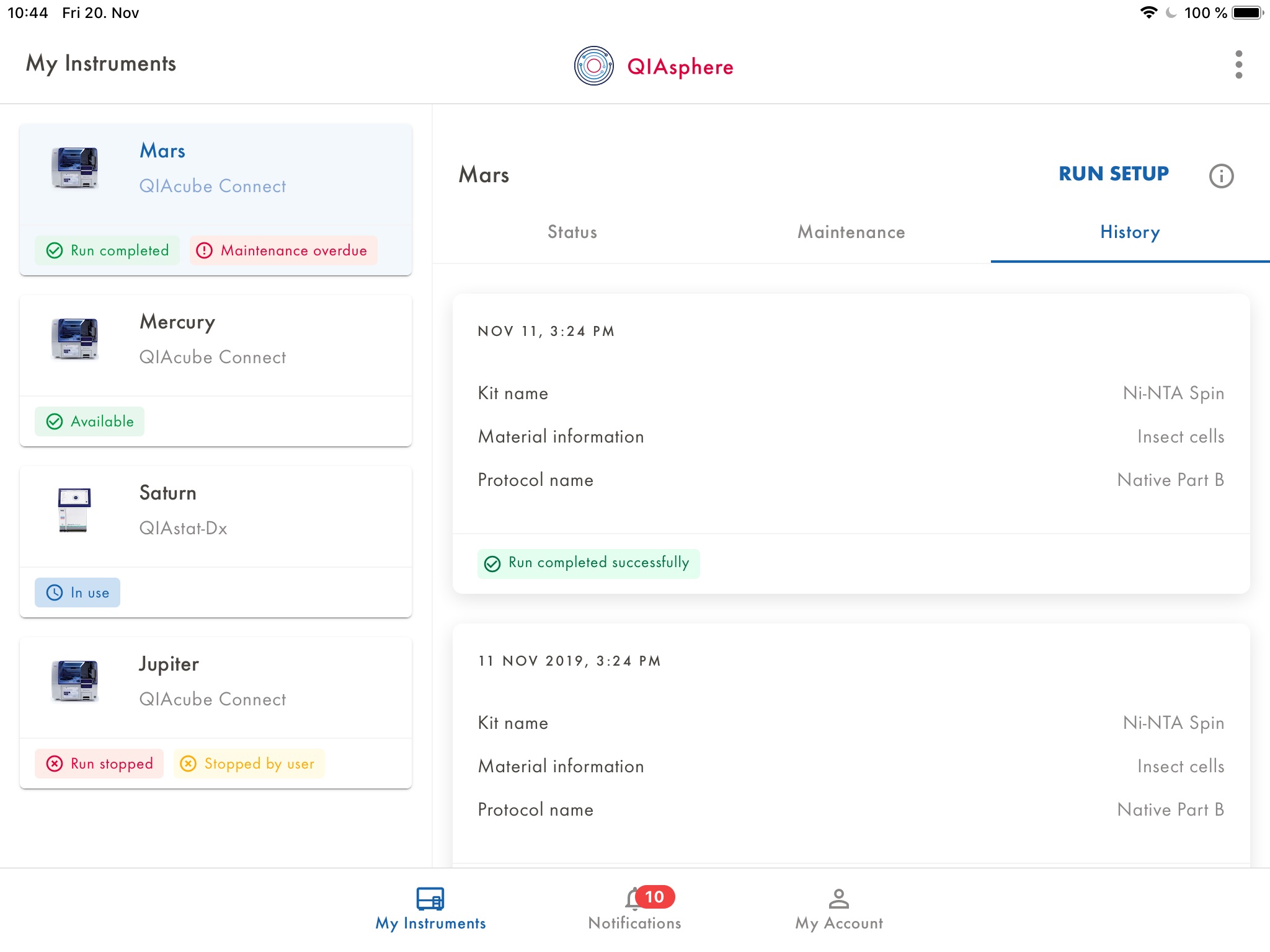Image resolution: width=1270 pixels, height=952 pixels.
Task: Tap QIAcube Connect subtitle under Mercury
Action: point(213,357)
